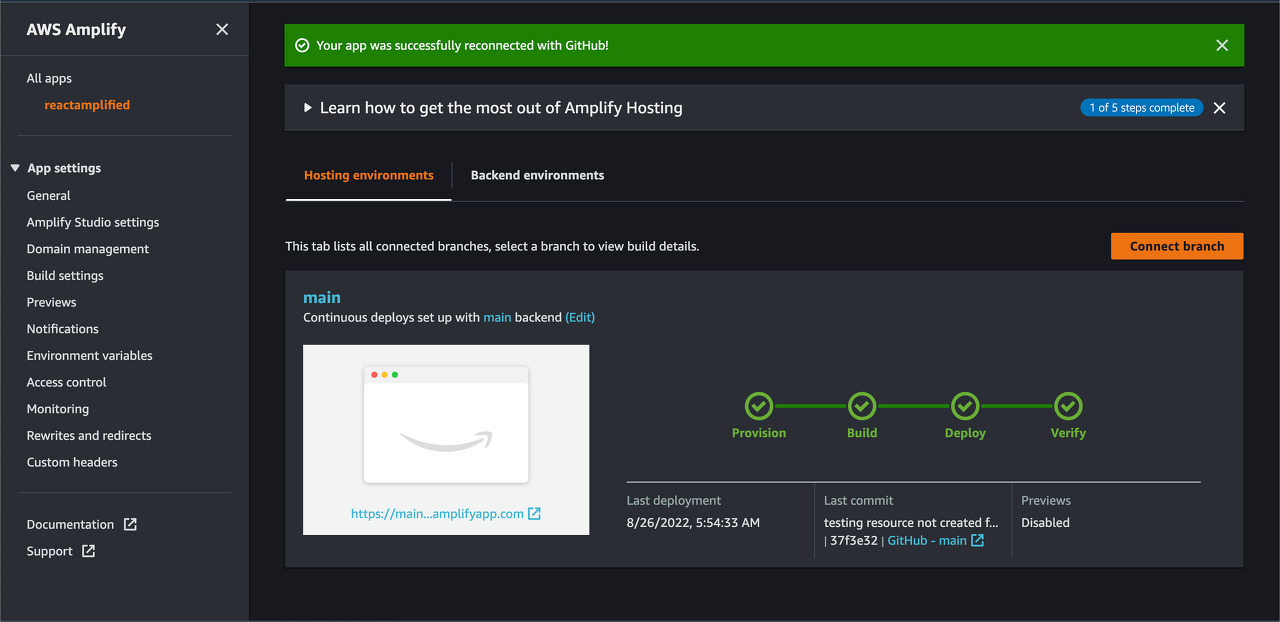Open Custom headers
The image size is (1280, 622).
coord(72,462)
